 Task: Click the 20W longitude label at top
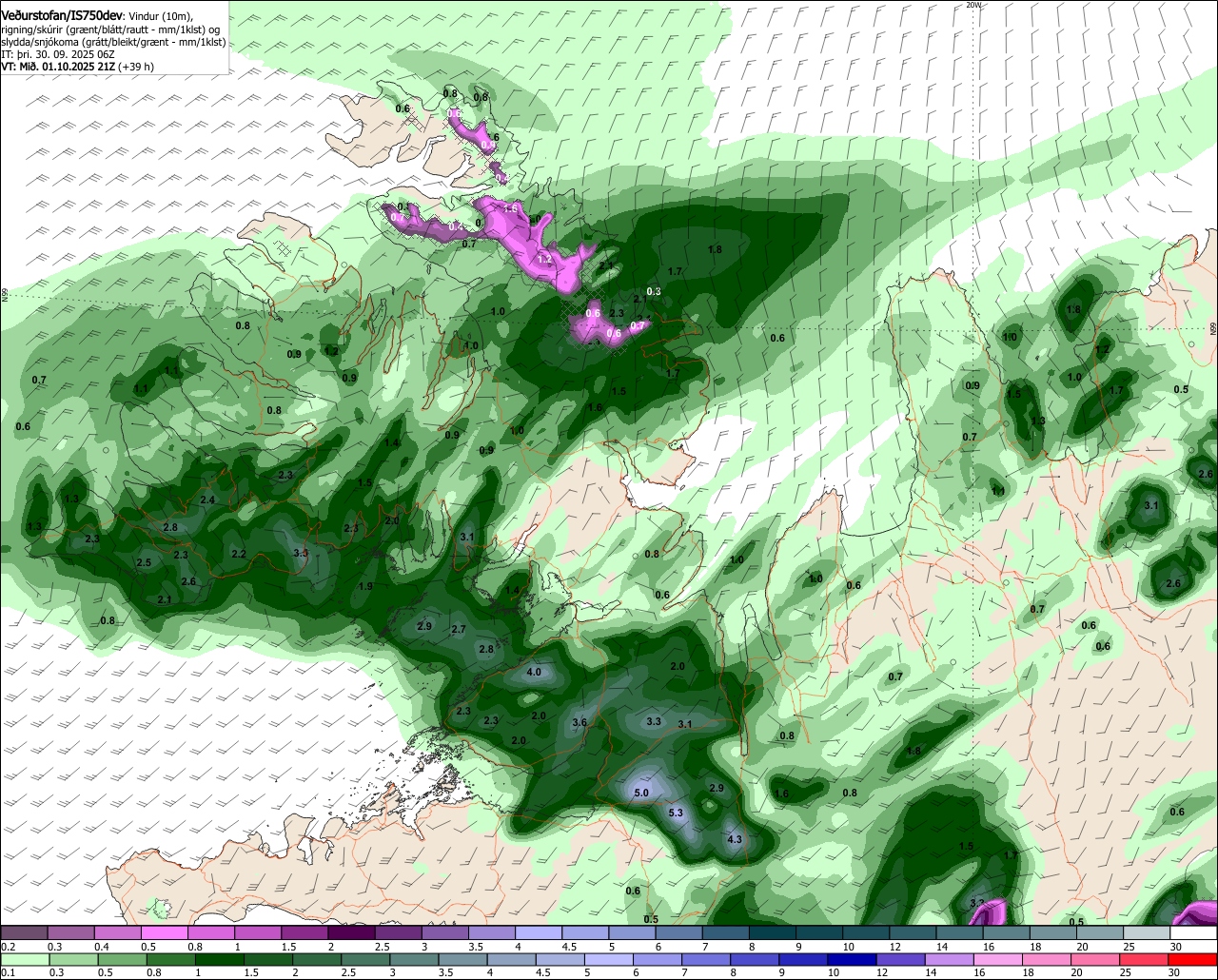(x=972, y=5)
